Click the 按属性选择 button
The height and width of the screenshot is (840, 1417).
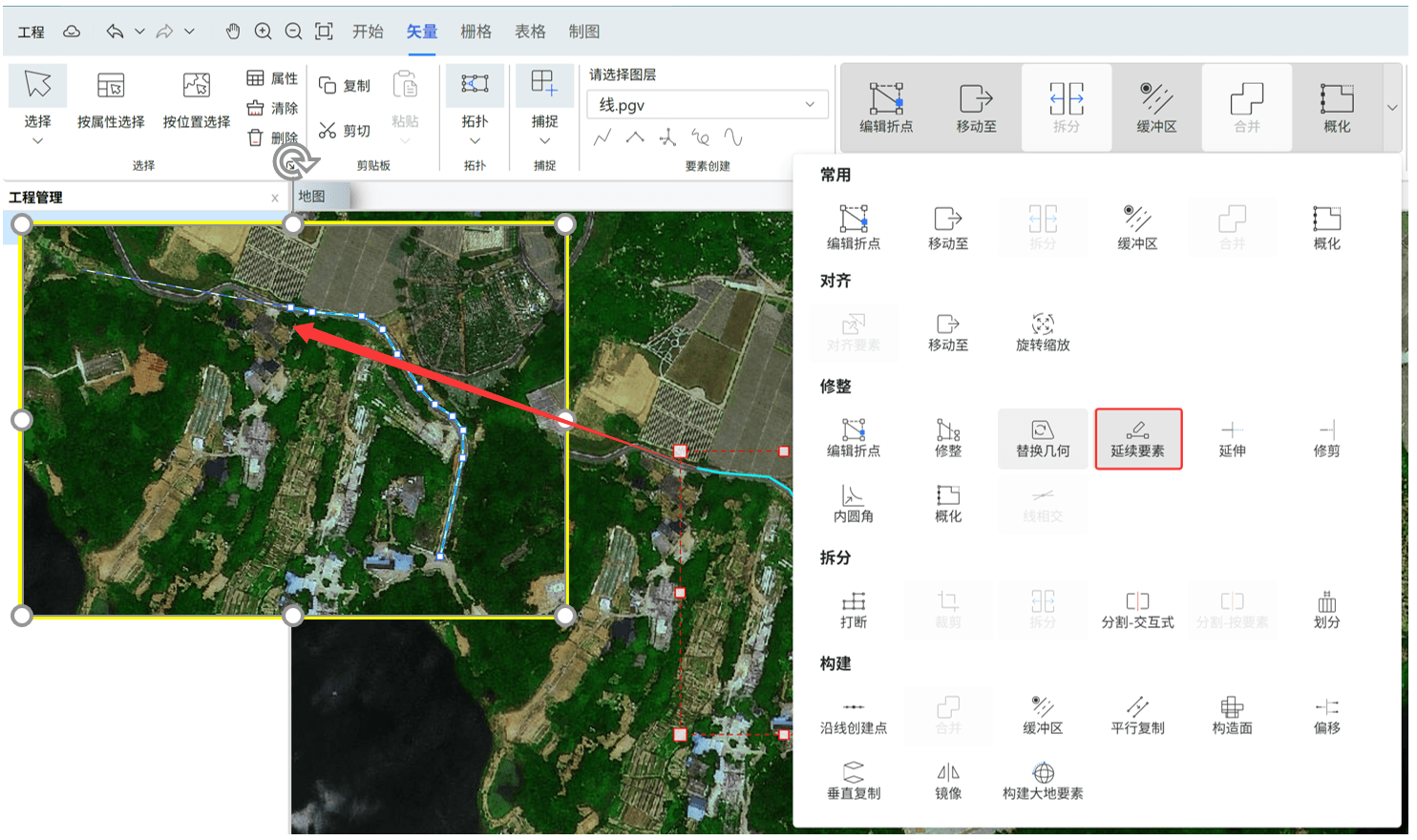[111, 100]
